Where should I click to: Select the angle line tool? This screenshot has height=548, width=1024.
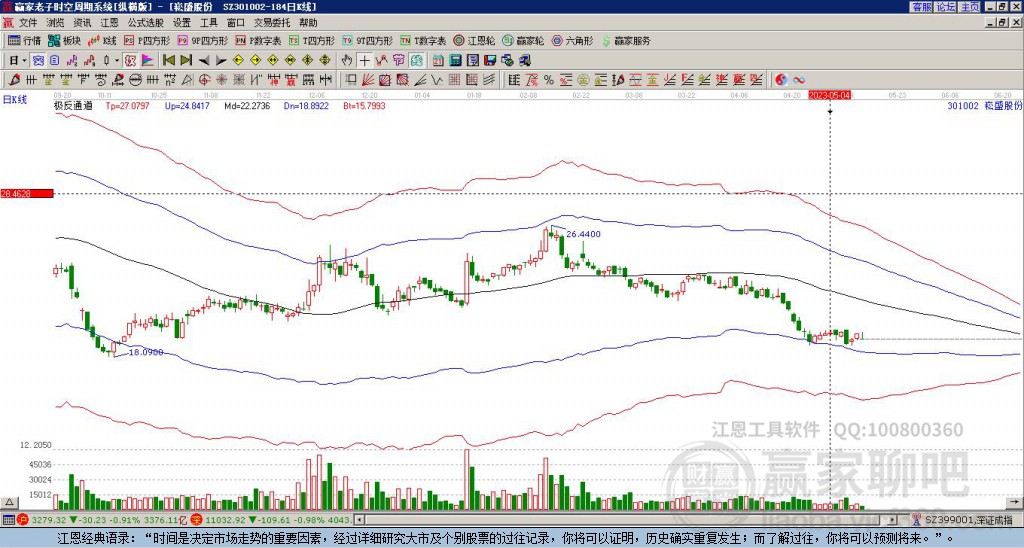(421, 80)
